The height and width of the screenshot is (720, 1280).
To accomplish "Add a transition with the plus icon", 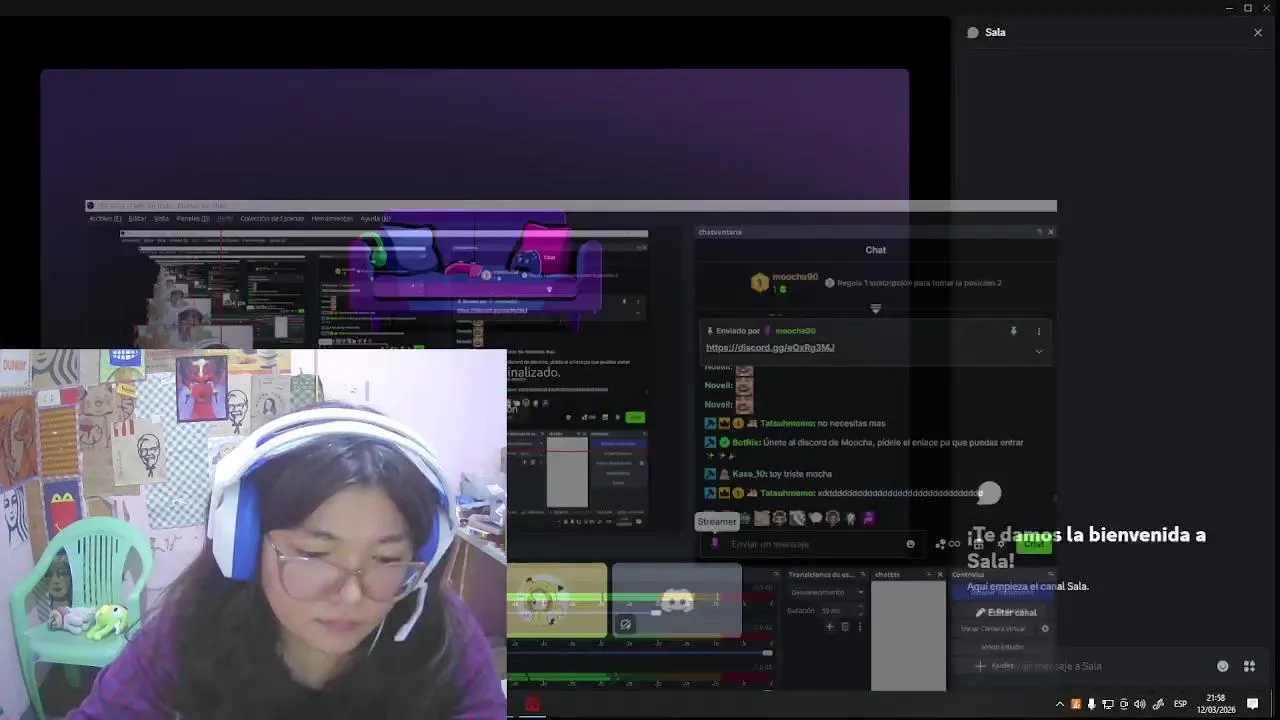I will point(829,627).
